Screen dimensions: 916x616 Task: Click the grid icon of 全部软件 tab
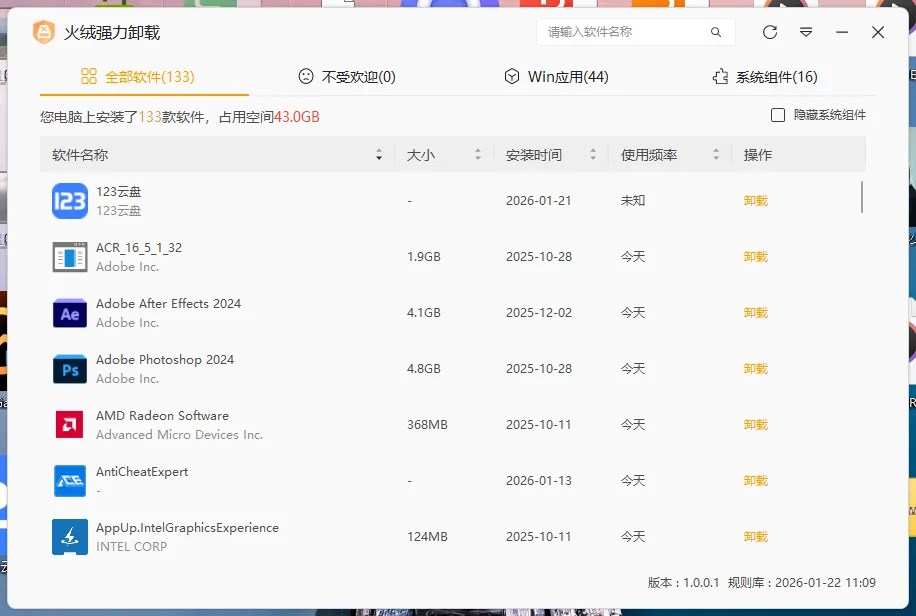(89, 76)
